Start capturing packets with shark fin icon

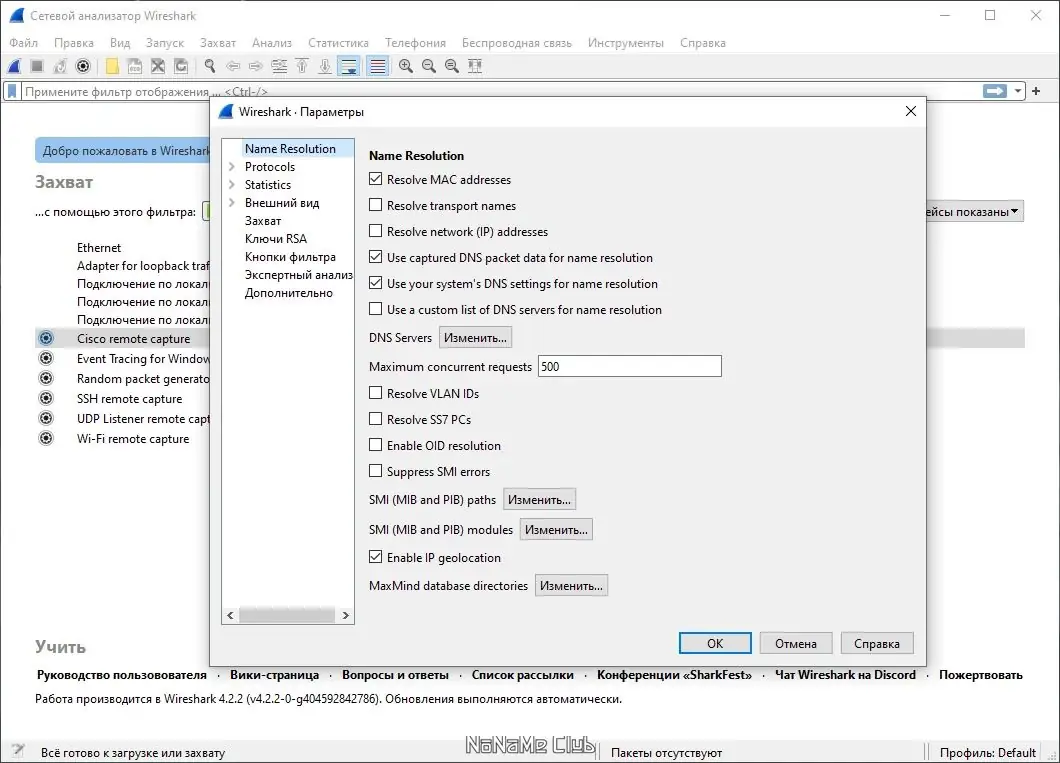point(14,66)
